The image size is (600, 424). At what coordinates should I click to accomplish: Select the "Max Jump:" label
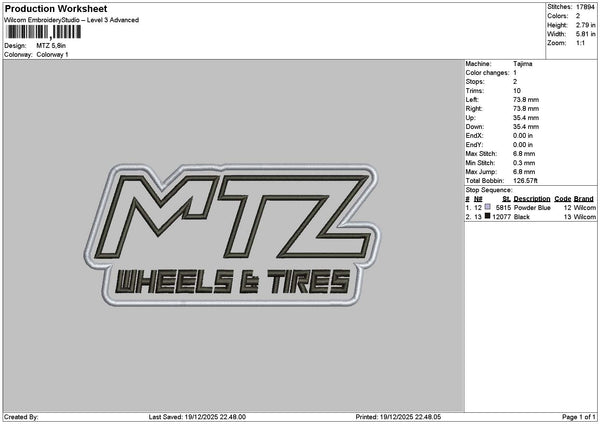(x=481, y=172)
